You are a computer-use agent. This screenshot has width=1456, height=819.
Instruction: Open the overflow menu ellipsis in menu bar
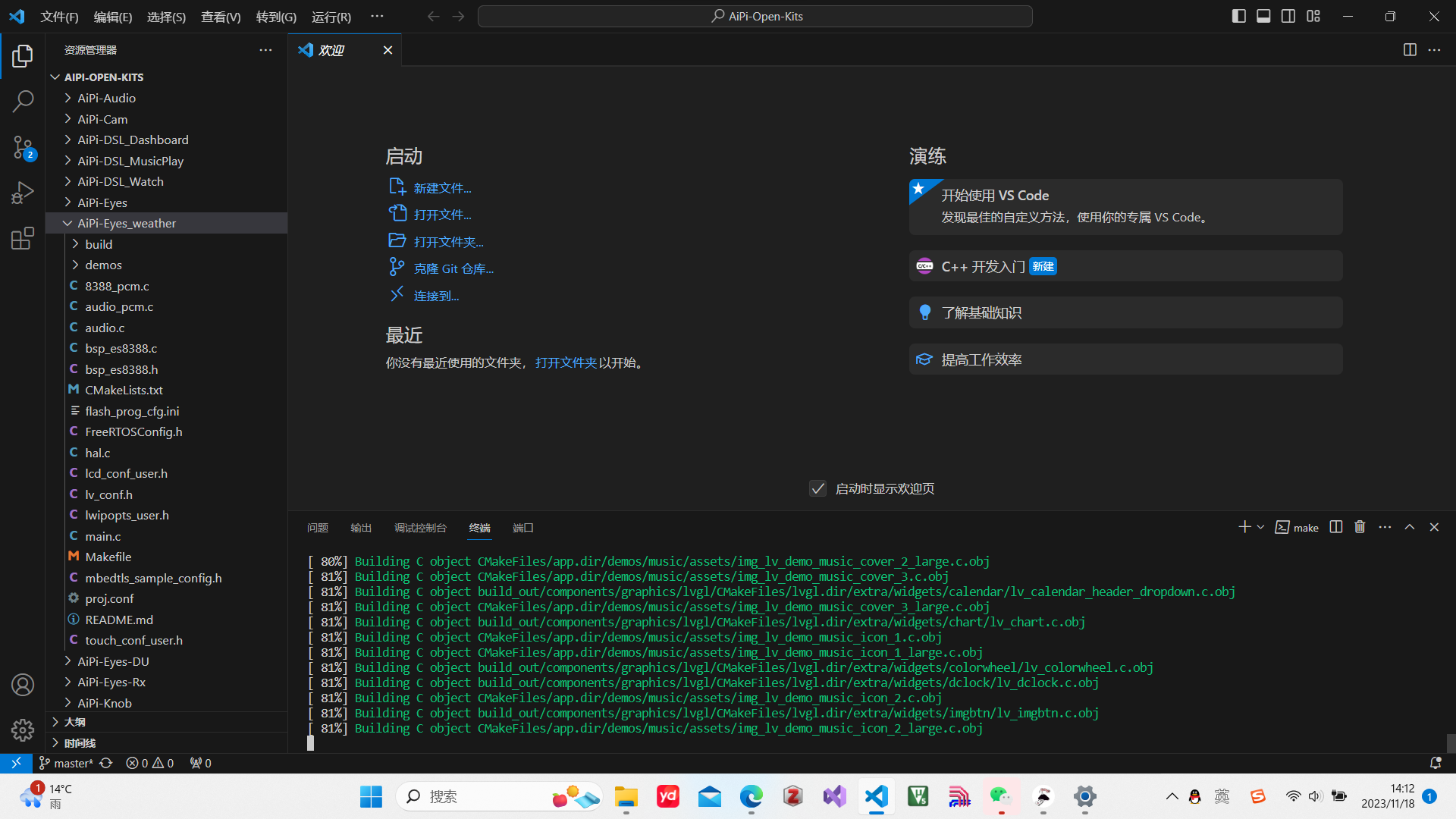pyautogui.click(x=377, y=16)
